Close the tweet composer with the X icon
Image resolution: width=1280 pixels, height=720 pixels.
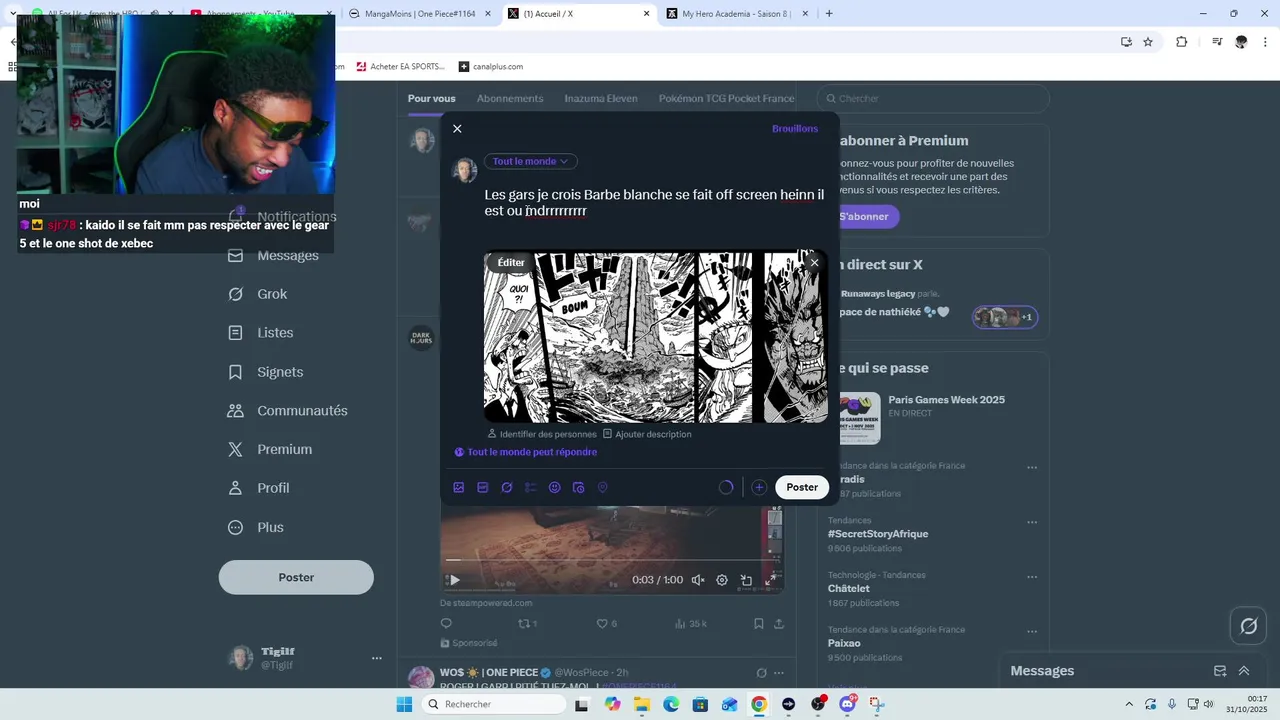pyautogui.click(x=457, y=129)
